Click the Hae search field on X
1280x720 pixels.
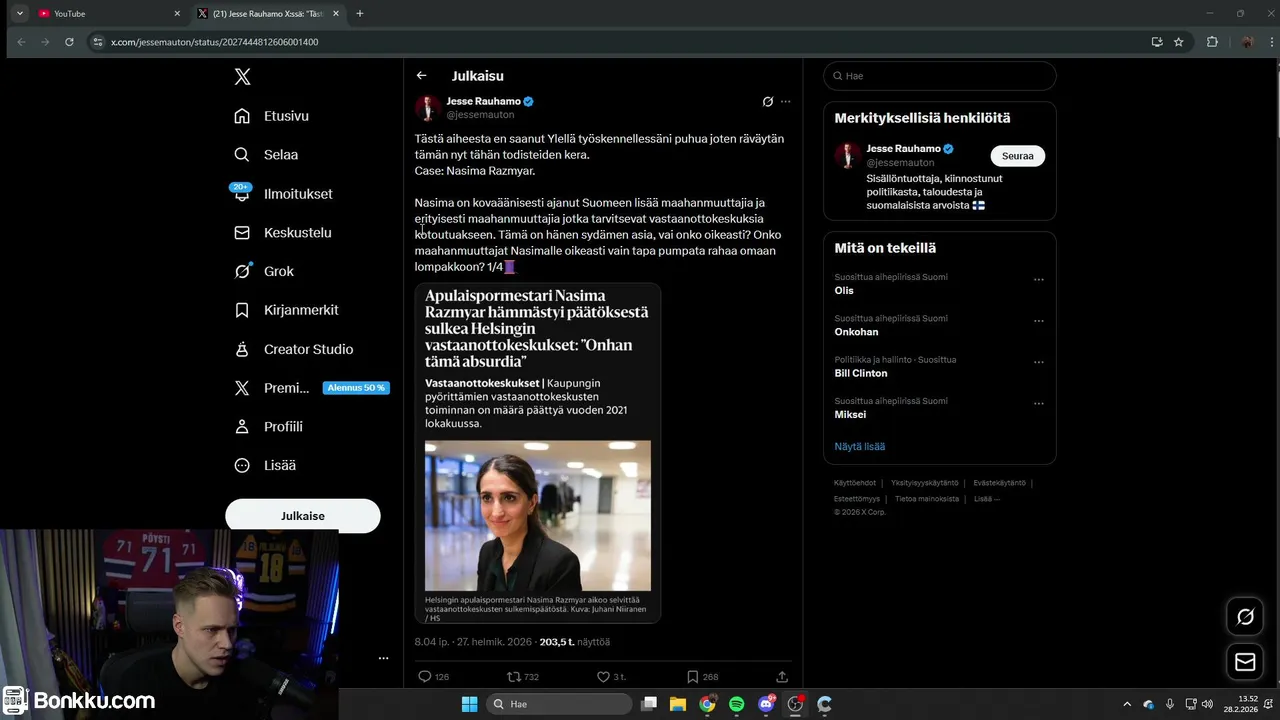coord(939,76)
